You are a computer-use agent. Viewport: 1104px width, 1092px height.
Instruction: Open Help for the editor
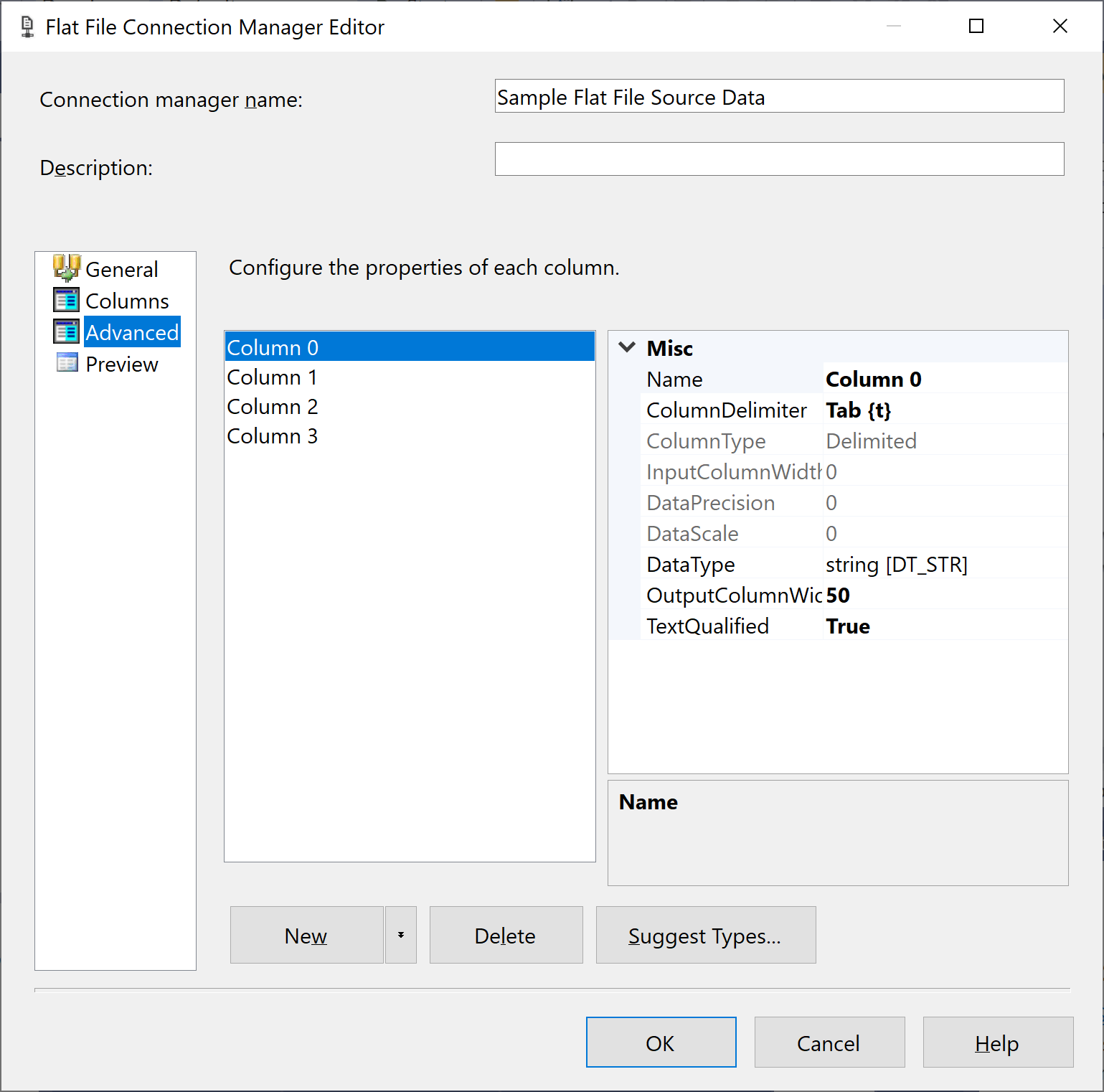point(997,1042)
